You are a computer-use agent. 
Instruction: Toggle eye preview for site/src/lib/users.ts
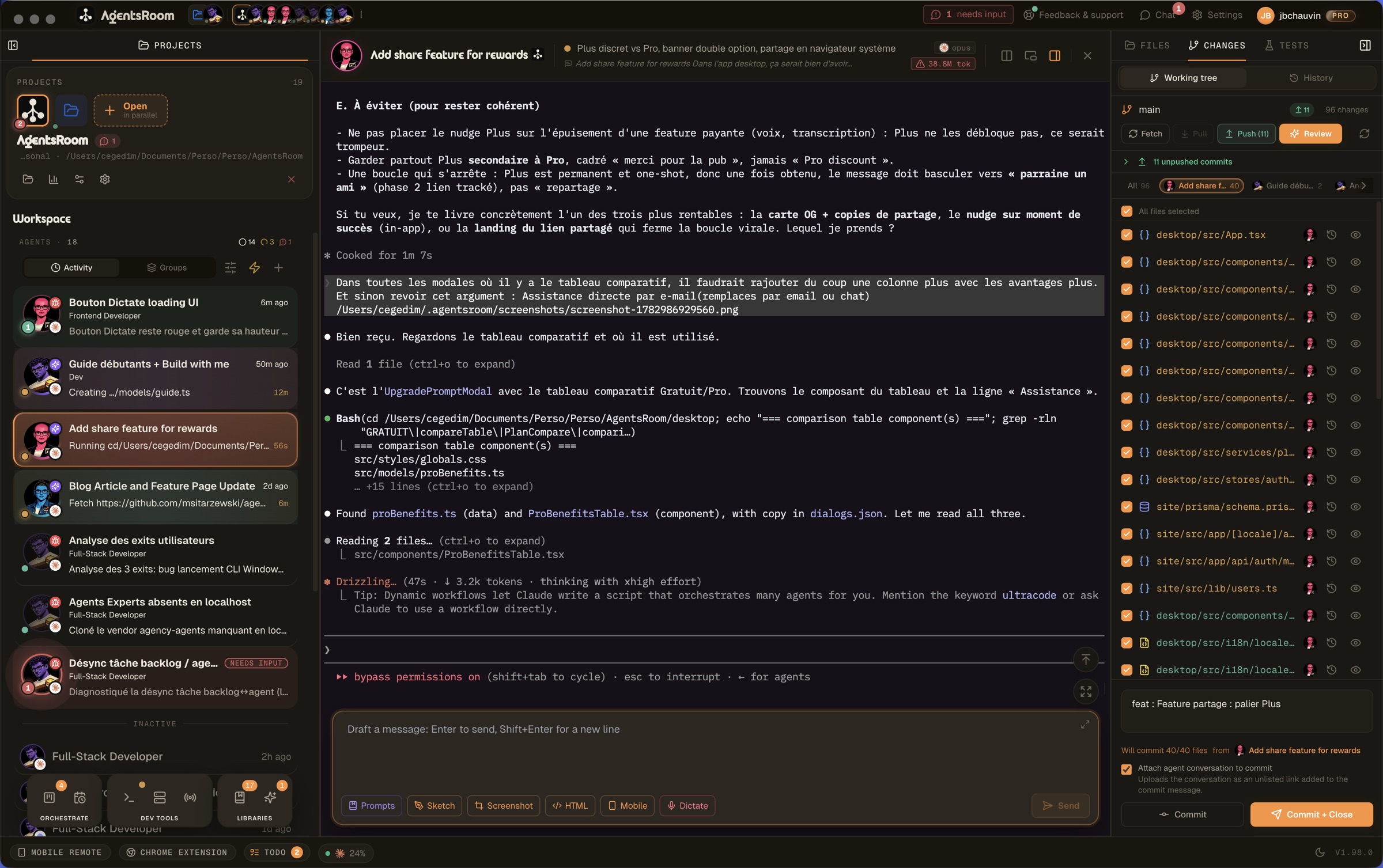click(x=1355, y=589)
